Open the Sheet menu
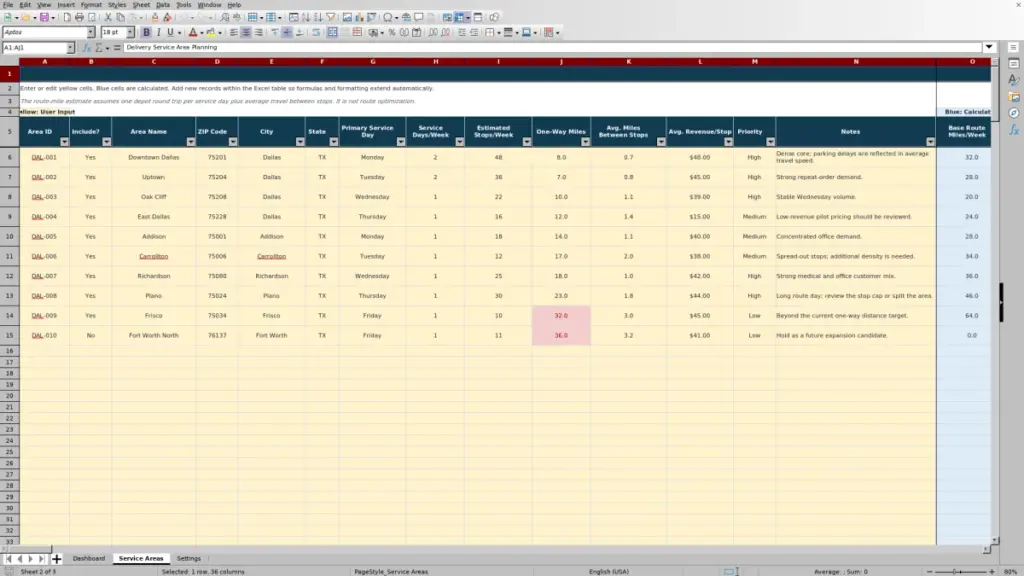 [x=141, y=5]
